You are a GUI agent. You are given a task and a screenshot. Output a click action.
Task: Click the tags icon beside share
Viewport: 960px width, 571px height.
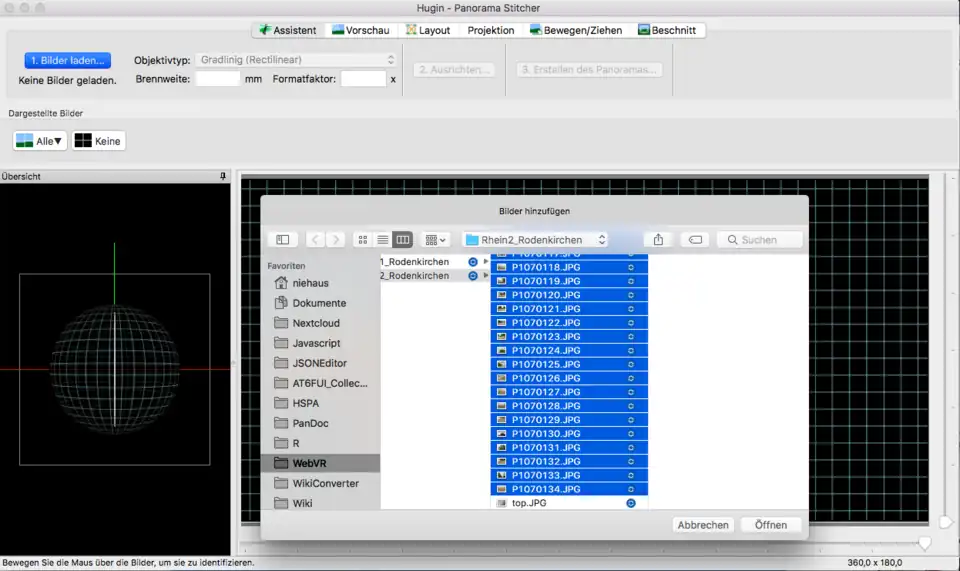pos(695,240)
